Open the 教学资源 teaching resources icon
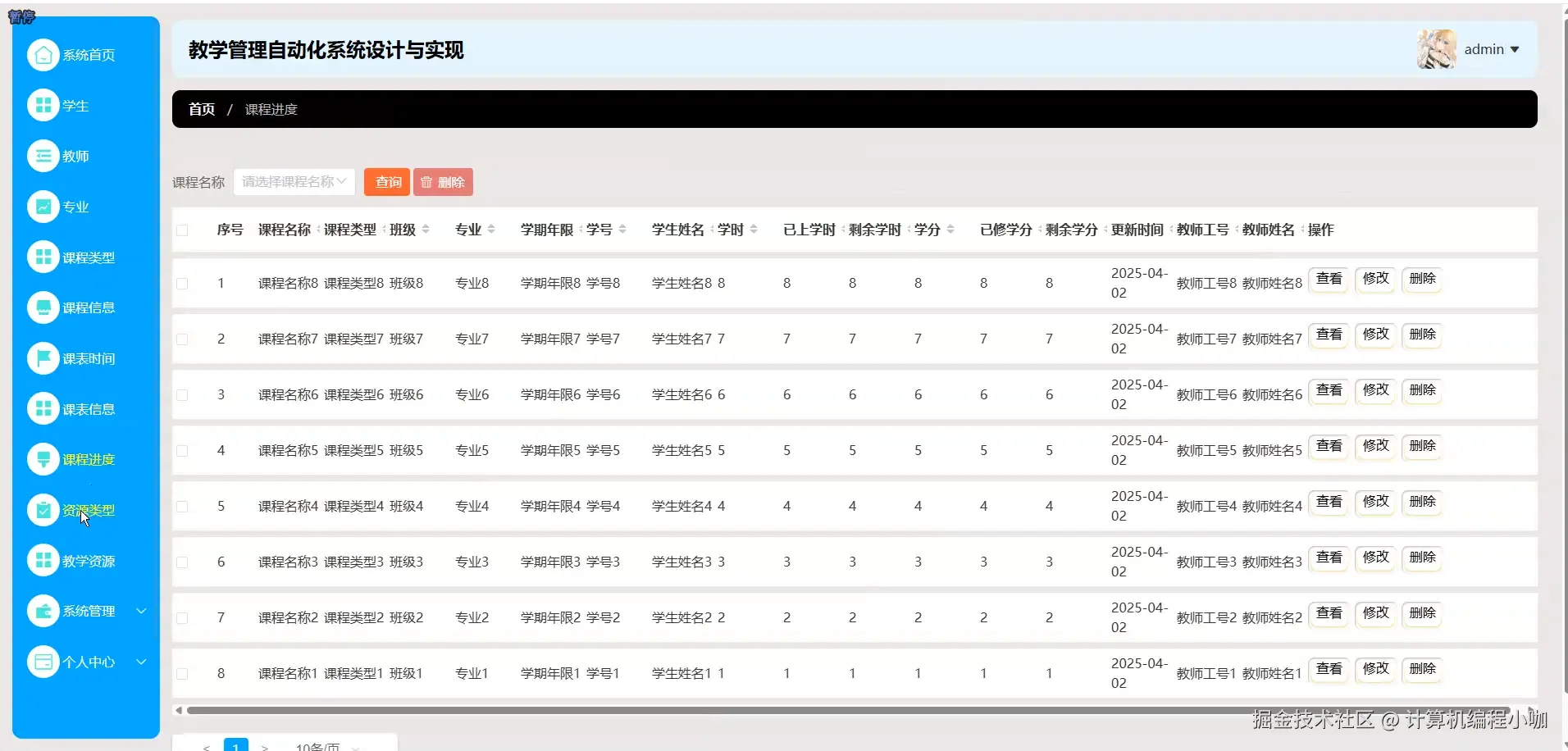Image resolution: width=1568 pixels, height=751 pixels. coord(43,560)
